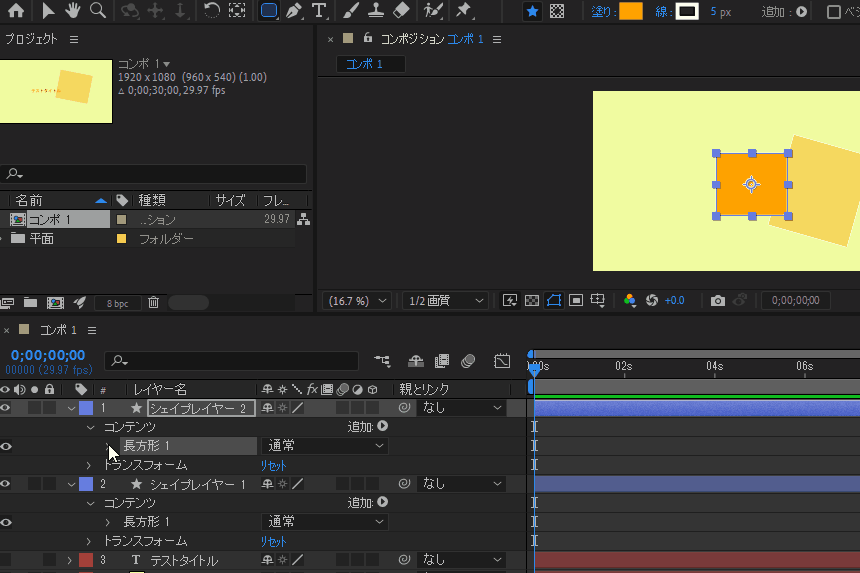Toggle transparency grid in viewer
Screen dimensions: 860x573
coord(531,300)
